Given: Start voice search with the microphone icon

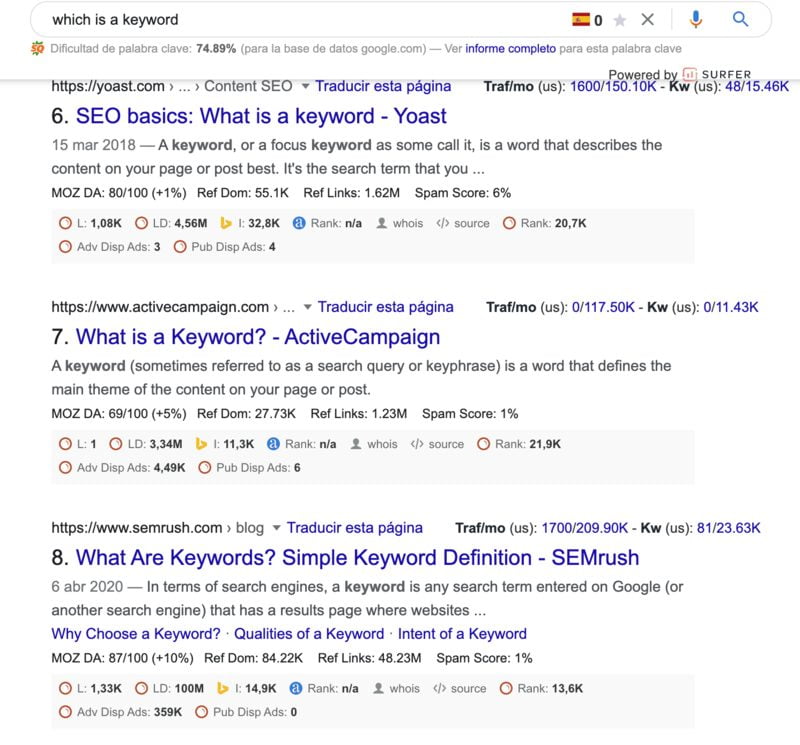Looking at the screenshot, I should (x=695, y=19).
